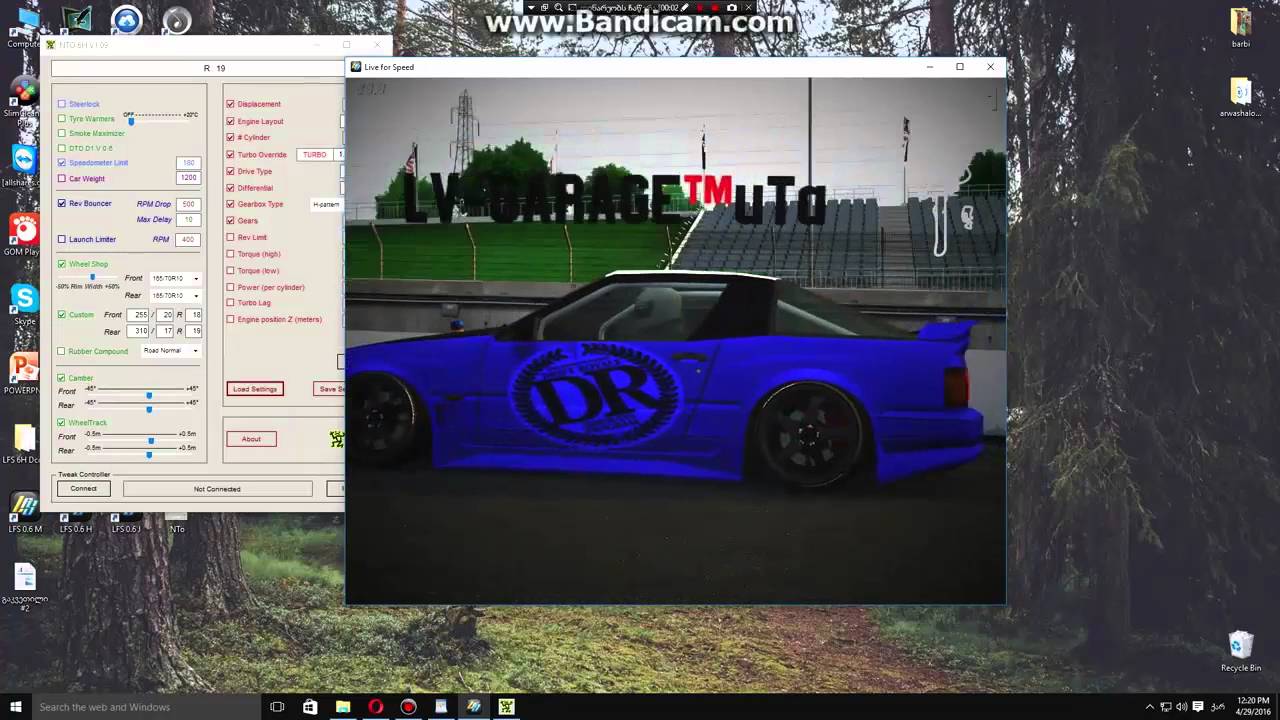The image size is (1280, 720).
Task: Open the arwashalo desktop file
Action: pyautogui.click(x=1240, y=98)
